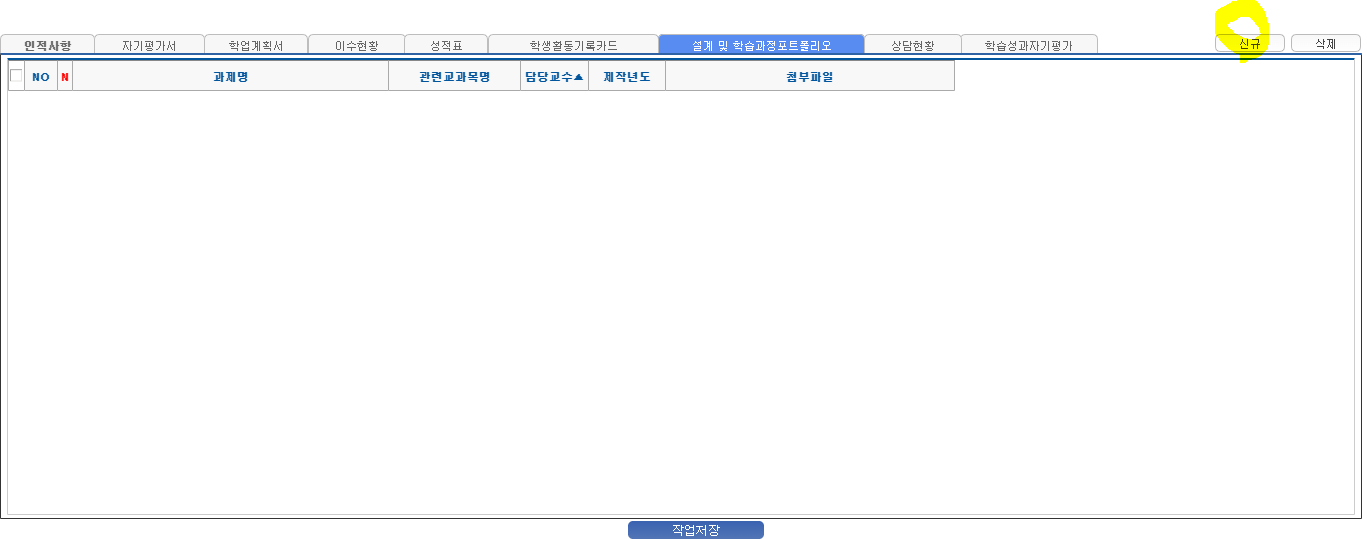Click the NO column header
This screenshot has height=539, width=1367.
point(41,76)
